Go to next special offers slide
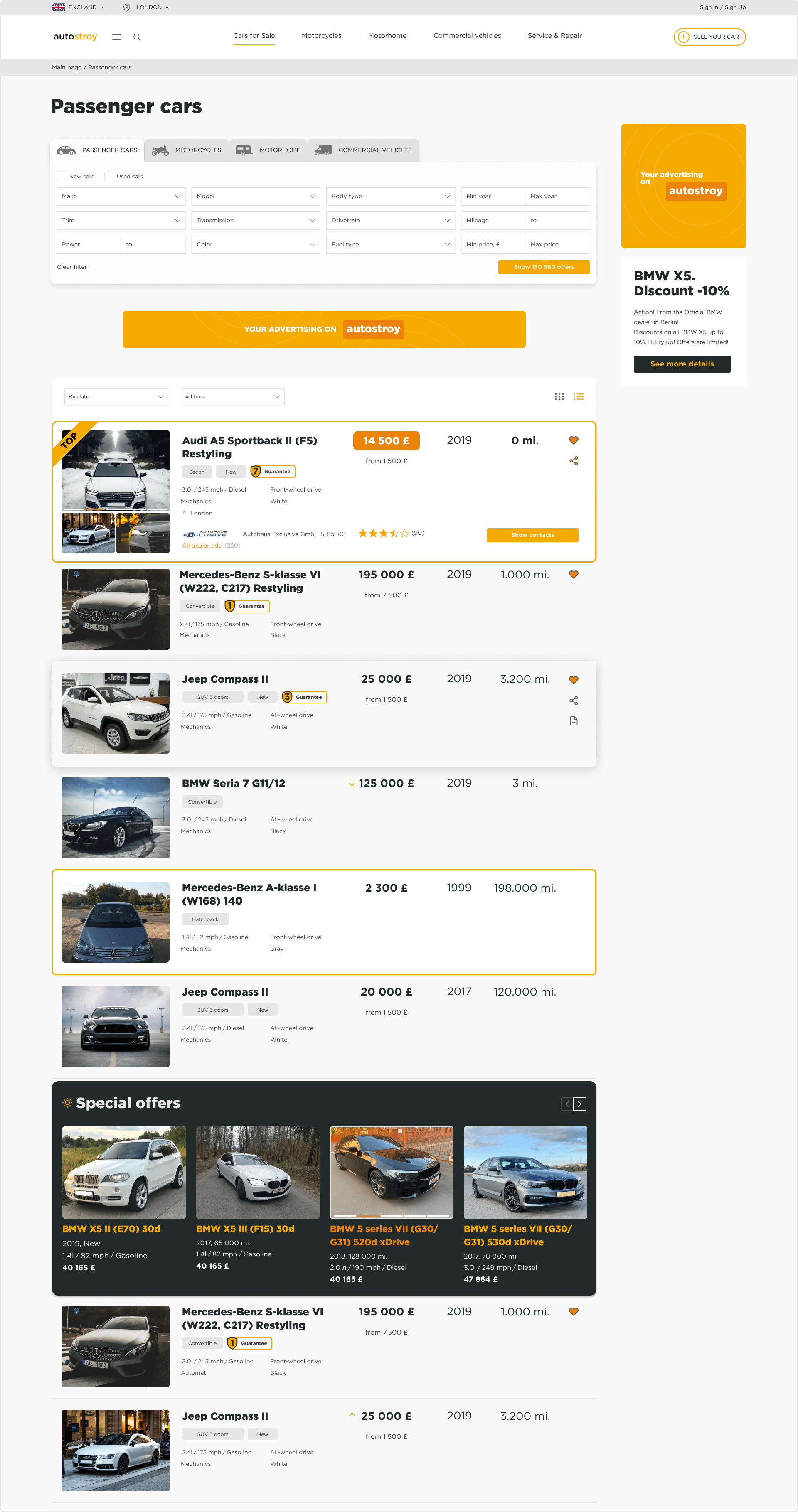Screen dimensions: 798x1512 579,1104
